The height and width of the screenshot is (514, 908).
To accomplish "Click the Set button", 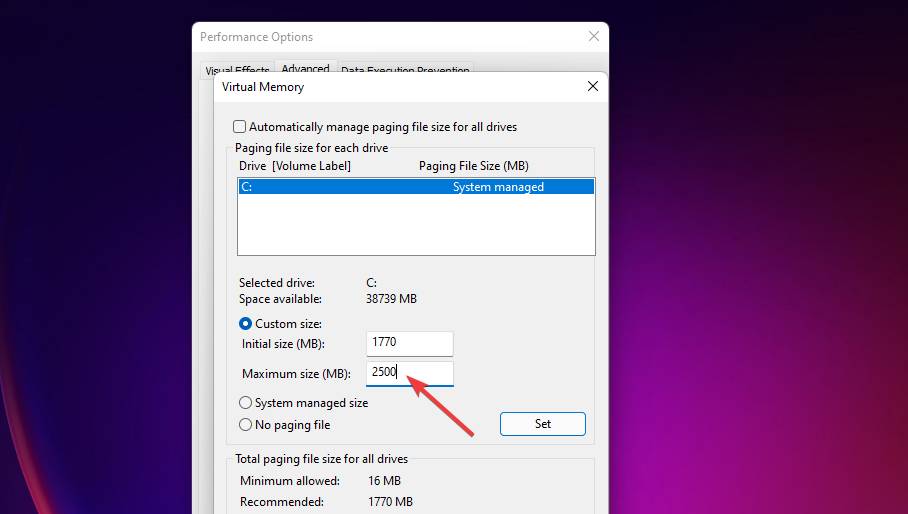I will point(543,424).
